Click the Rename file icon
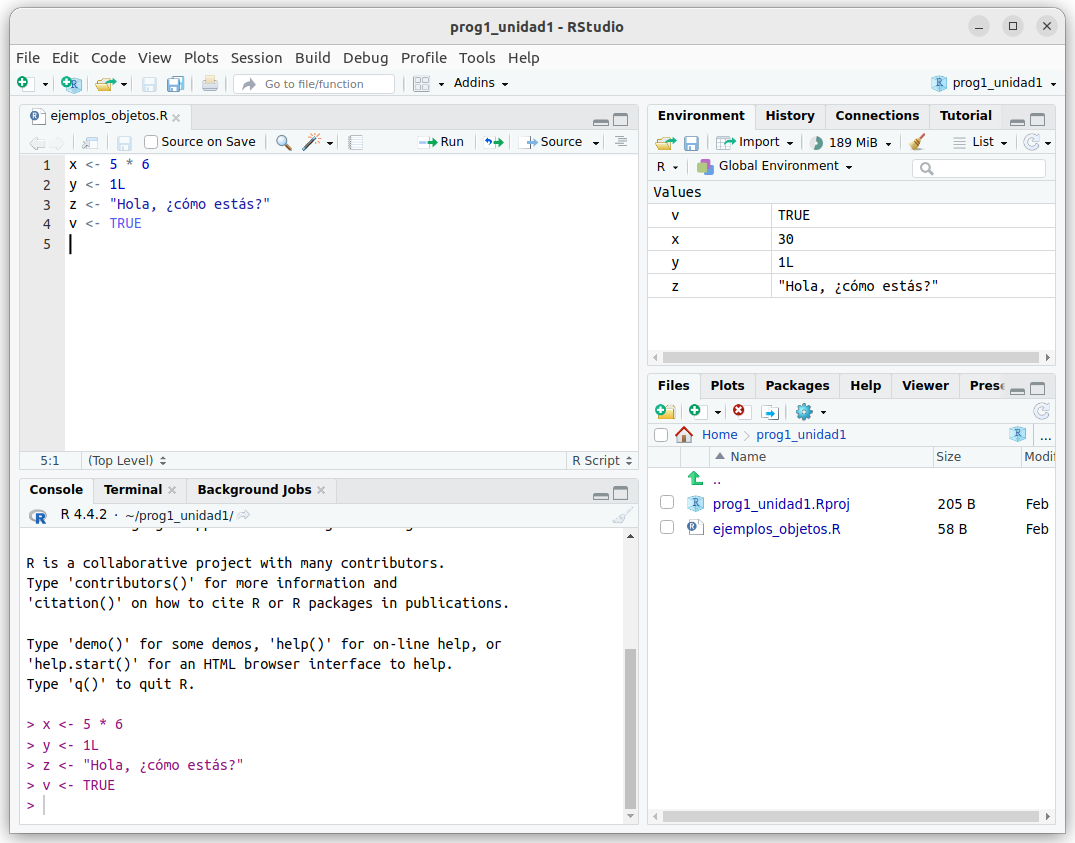1075x843 pixels. [x=770, y=412]
